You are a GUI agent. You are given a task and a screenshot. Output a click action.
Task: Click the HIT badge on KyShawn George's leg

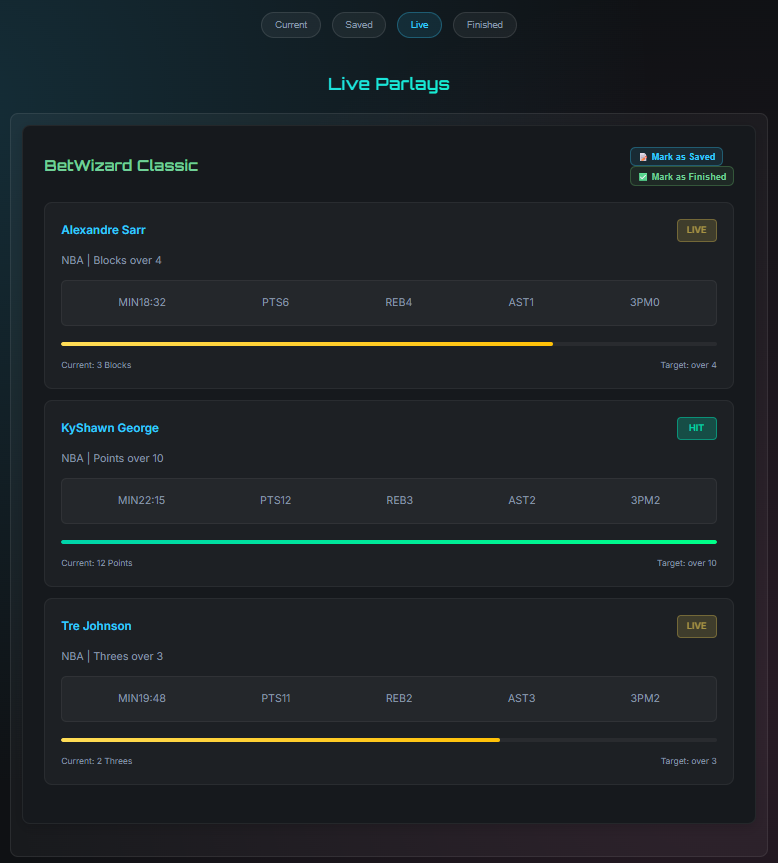tap(696, 428)
